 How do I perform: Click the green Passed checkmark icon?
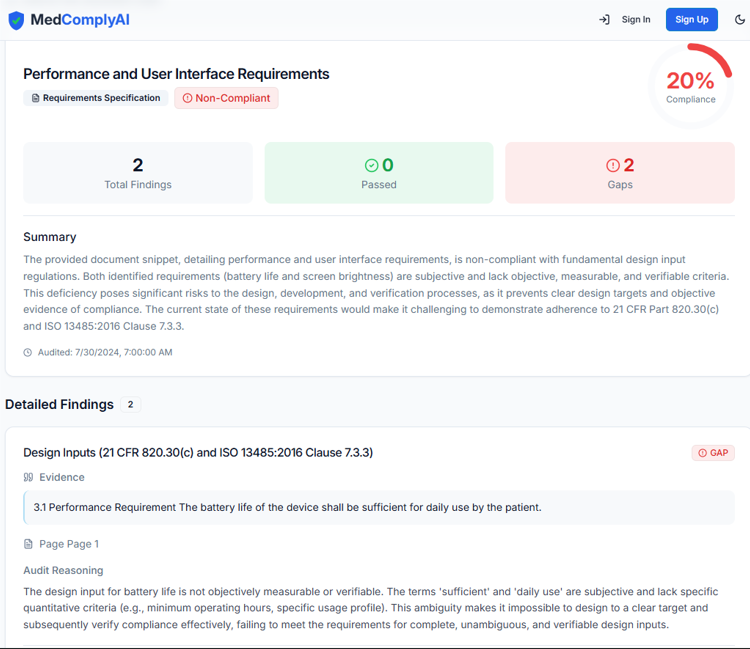[x=372, y=165]
